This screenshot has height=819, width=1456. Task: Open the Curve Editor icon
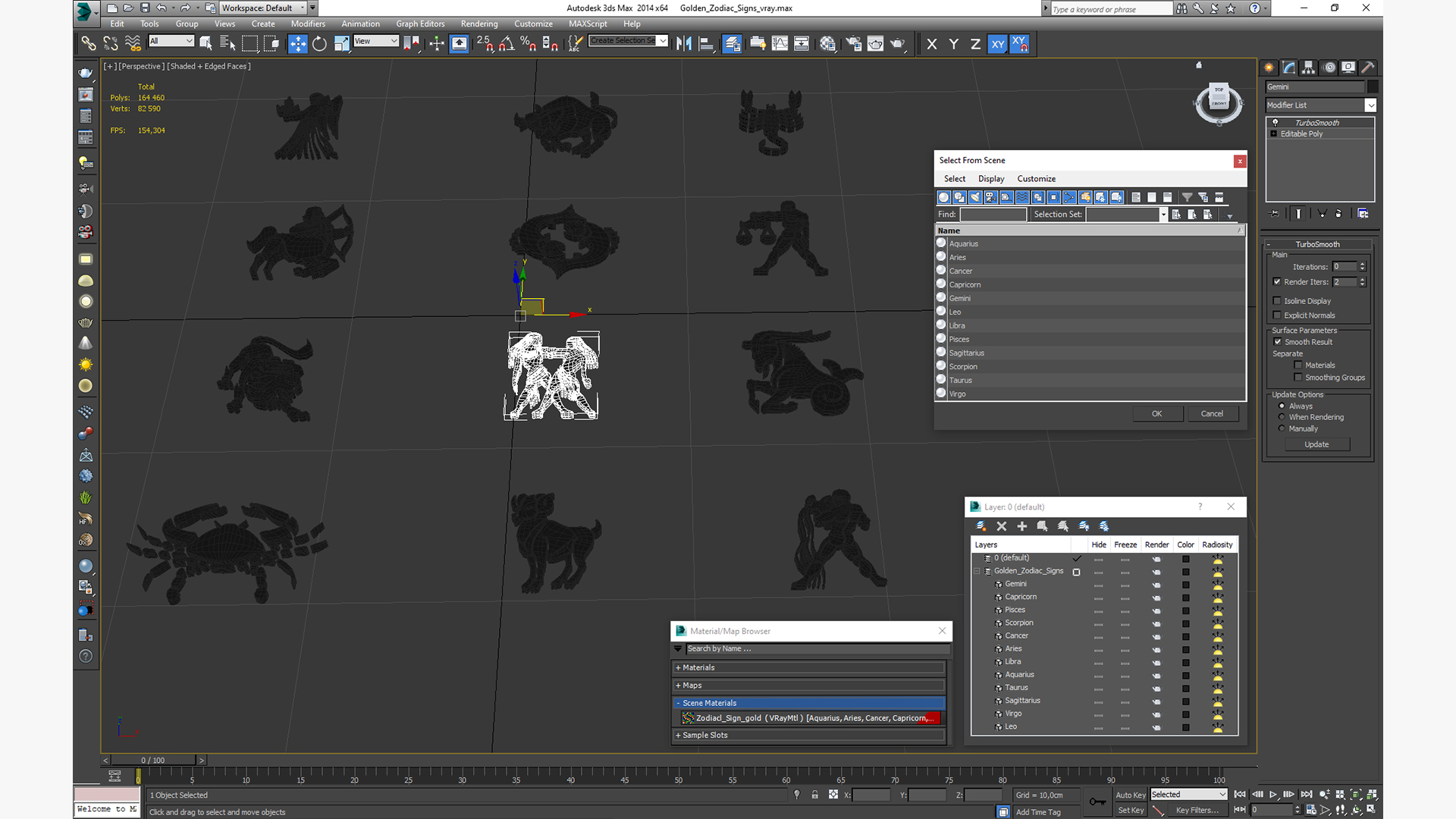[x=780, y=43]
